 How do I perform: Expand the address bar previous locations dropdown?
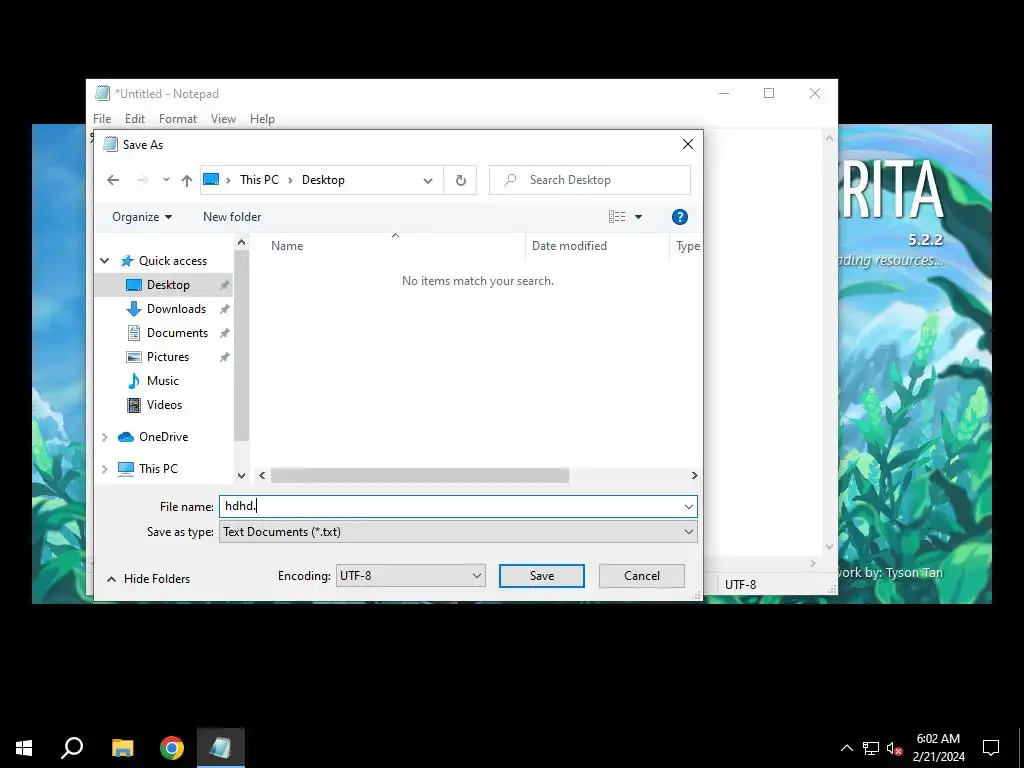(x=428, y=180)
